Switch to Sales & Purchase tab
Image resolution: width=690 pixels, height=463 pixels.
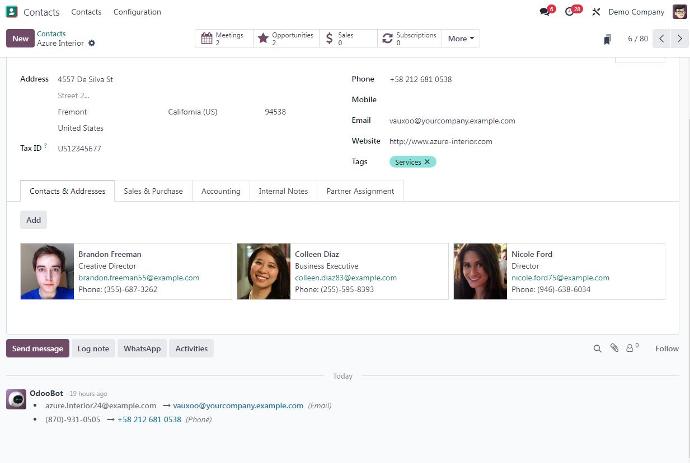pos(153,191)
